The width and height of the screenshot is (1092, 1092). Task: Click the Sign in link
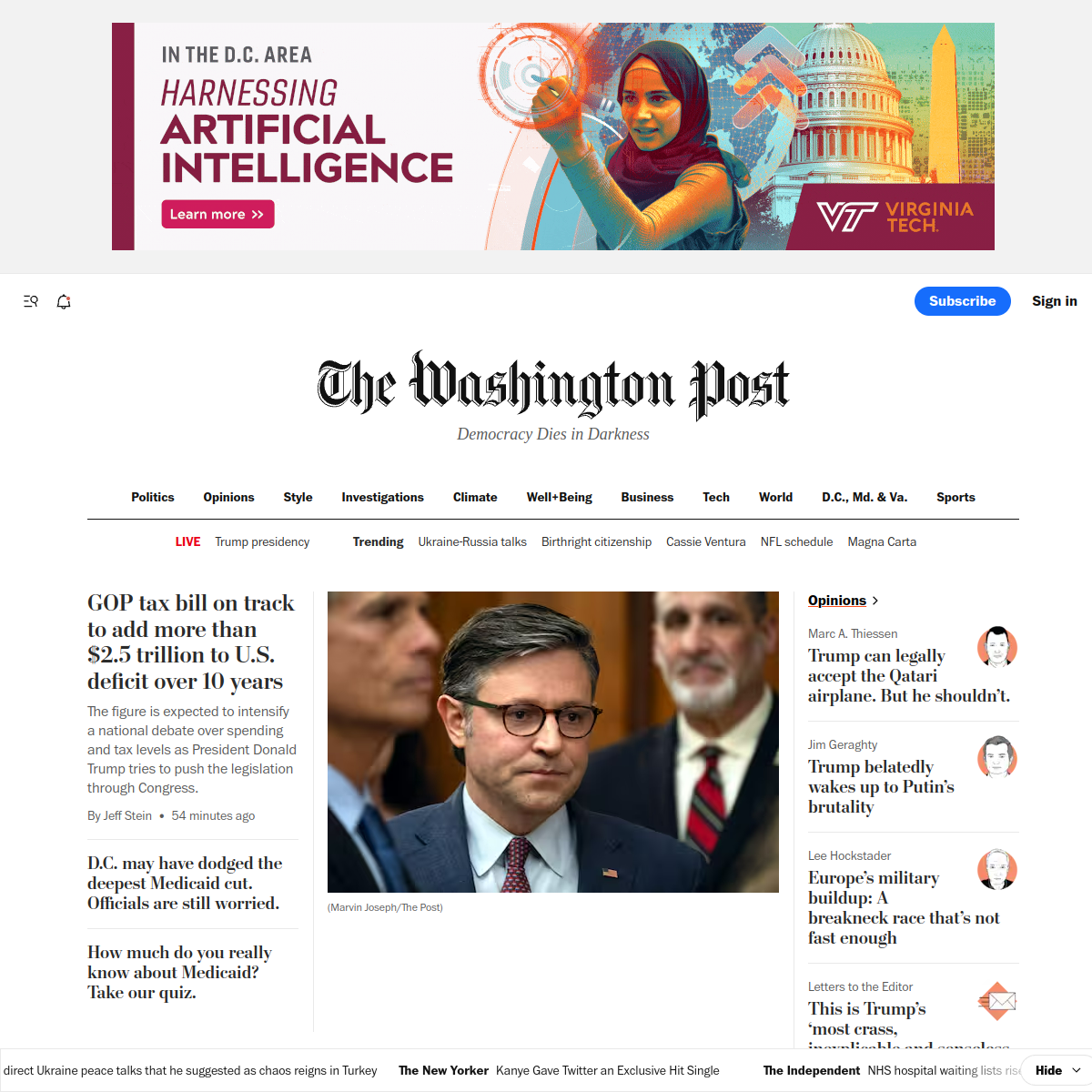point(1055,301)
